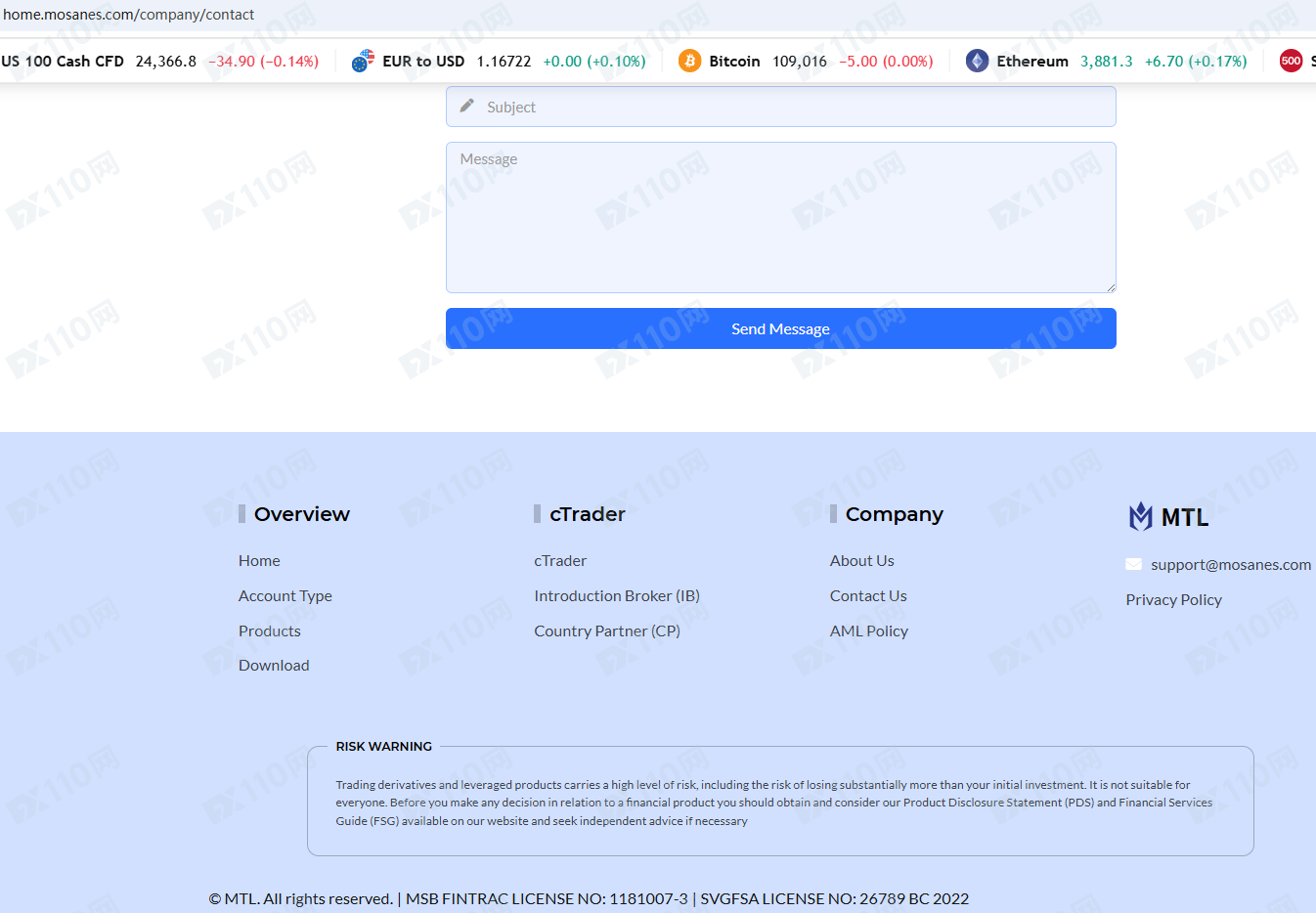Go to the Products page link
The height and width of the screenshot is (913, 1316).
270,630
